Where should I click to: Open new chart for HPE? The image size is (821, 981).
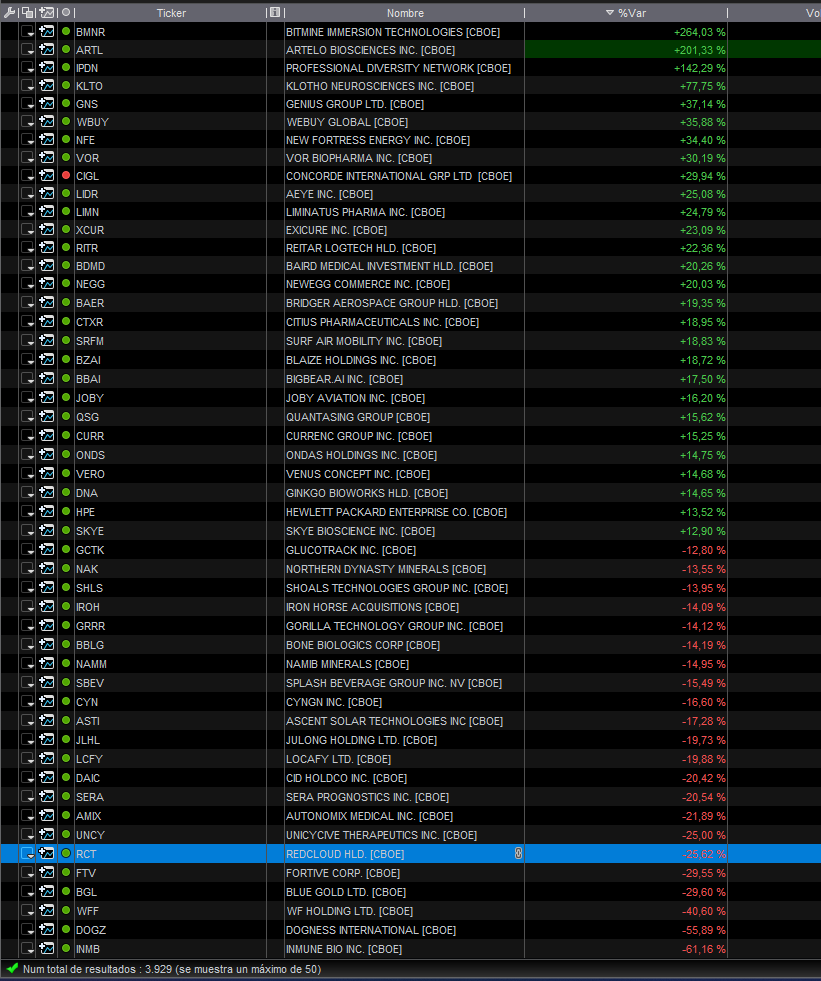coord(47,511)
